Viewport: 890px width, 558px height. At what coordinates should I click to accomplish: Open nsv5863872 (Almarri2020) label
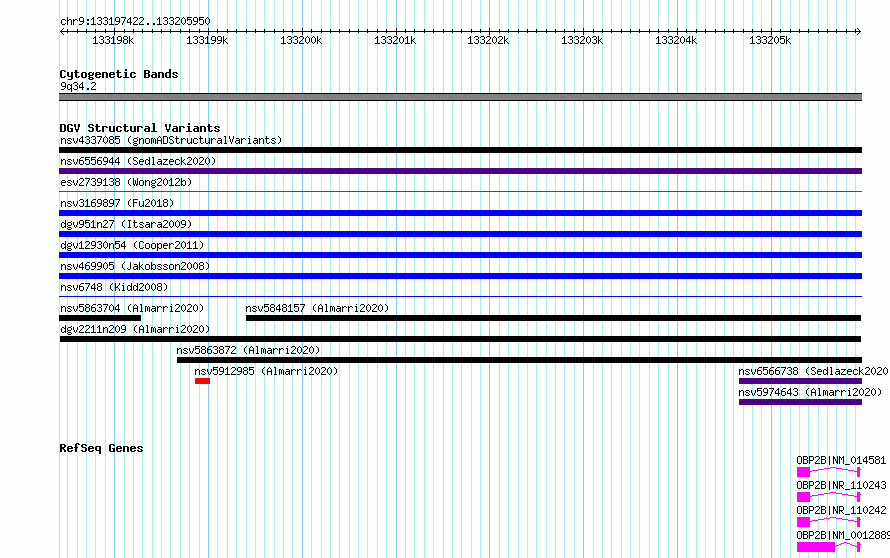248,350
